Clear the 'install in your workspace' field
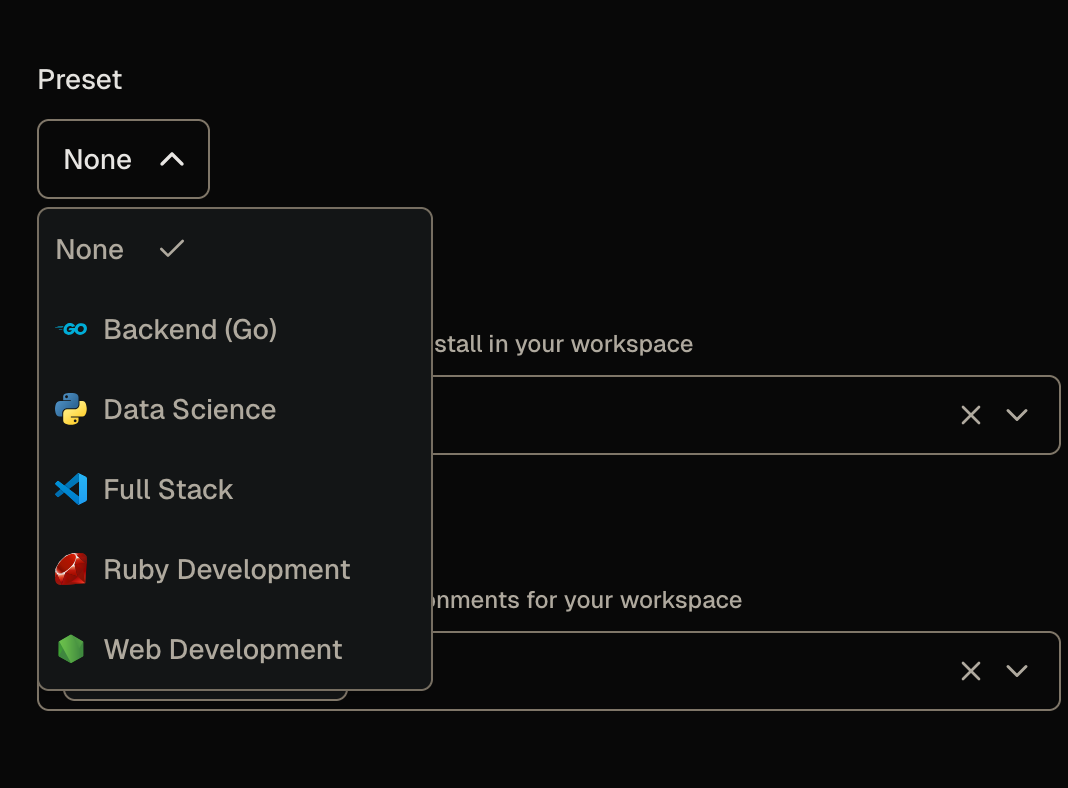This screenshot has width=1068, height=788. 971,415
